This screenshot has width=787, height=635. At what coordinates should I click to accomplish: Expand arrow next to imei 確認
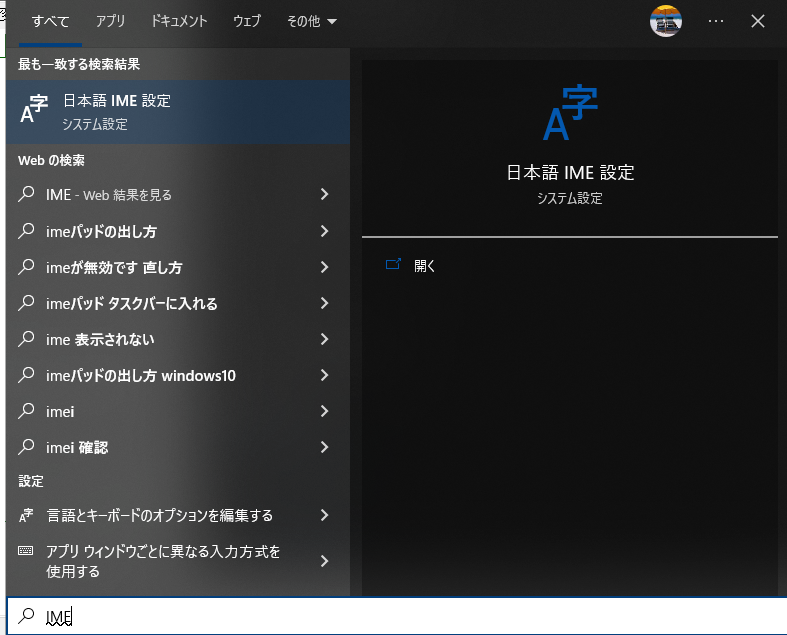324,447
